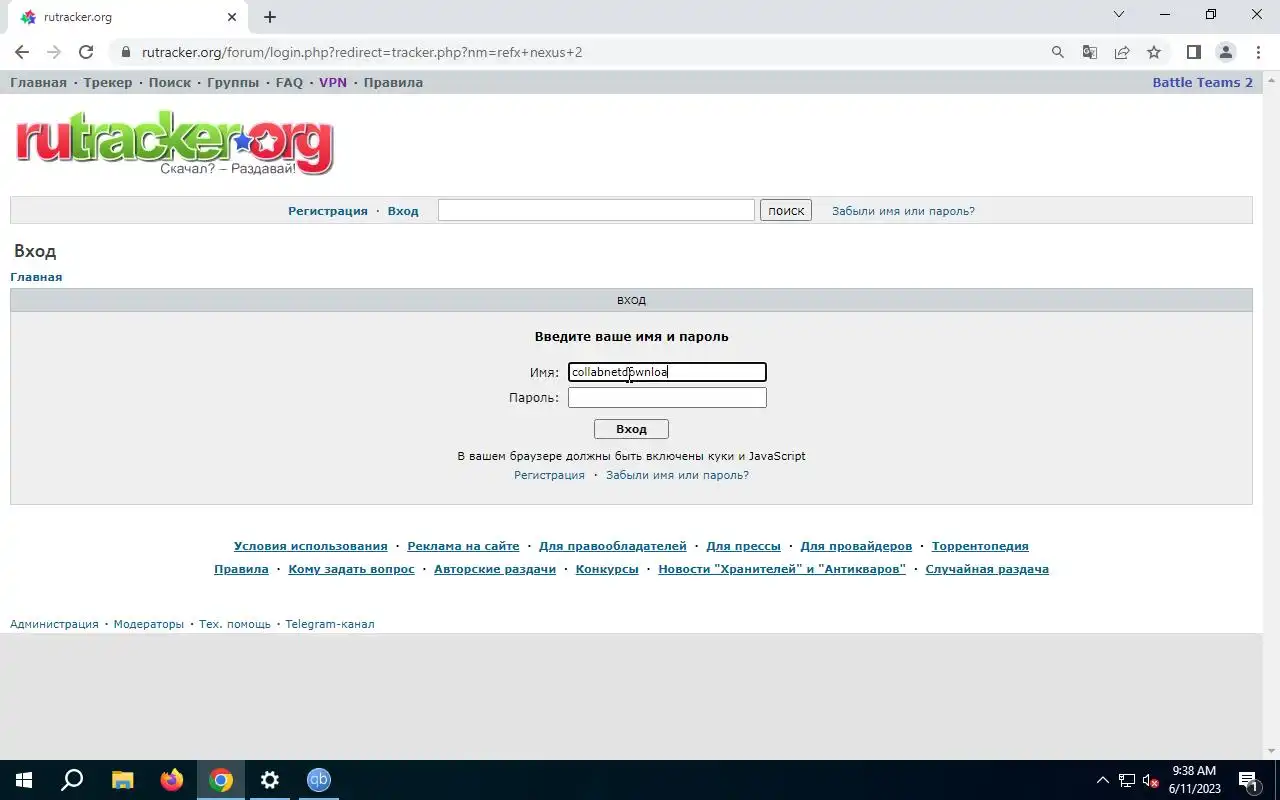Open Условия использования footer link
1280x800 pixels.
tap(310, 546)
